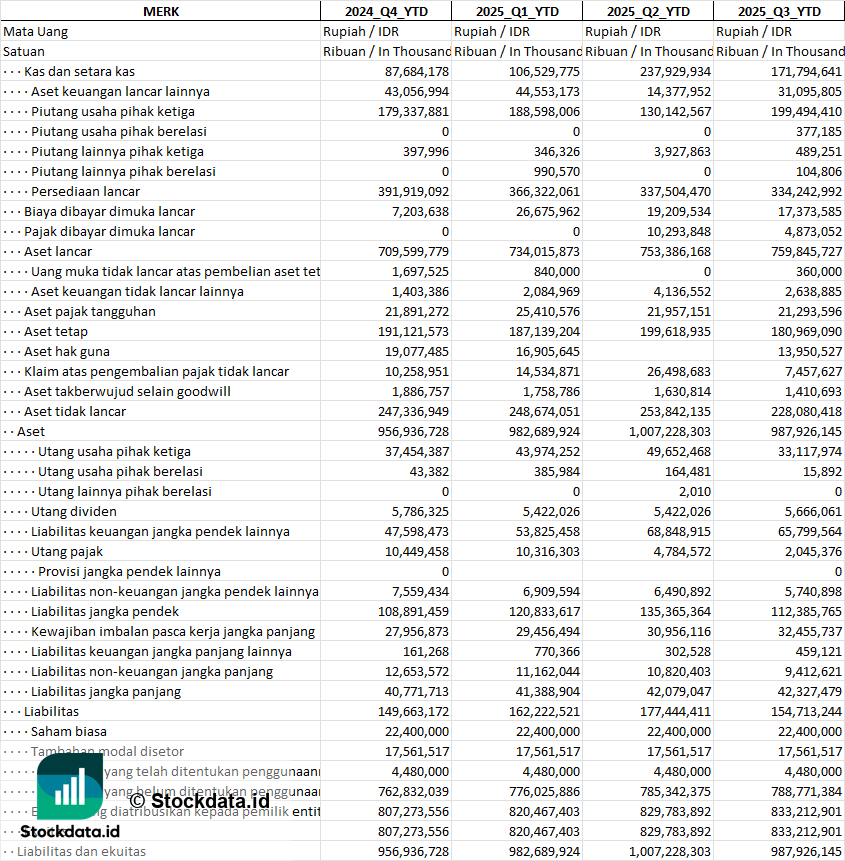Select the MERK header cell
Viewport: 845px width, 861px height.
click(161, 11)
